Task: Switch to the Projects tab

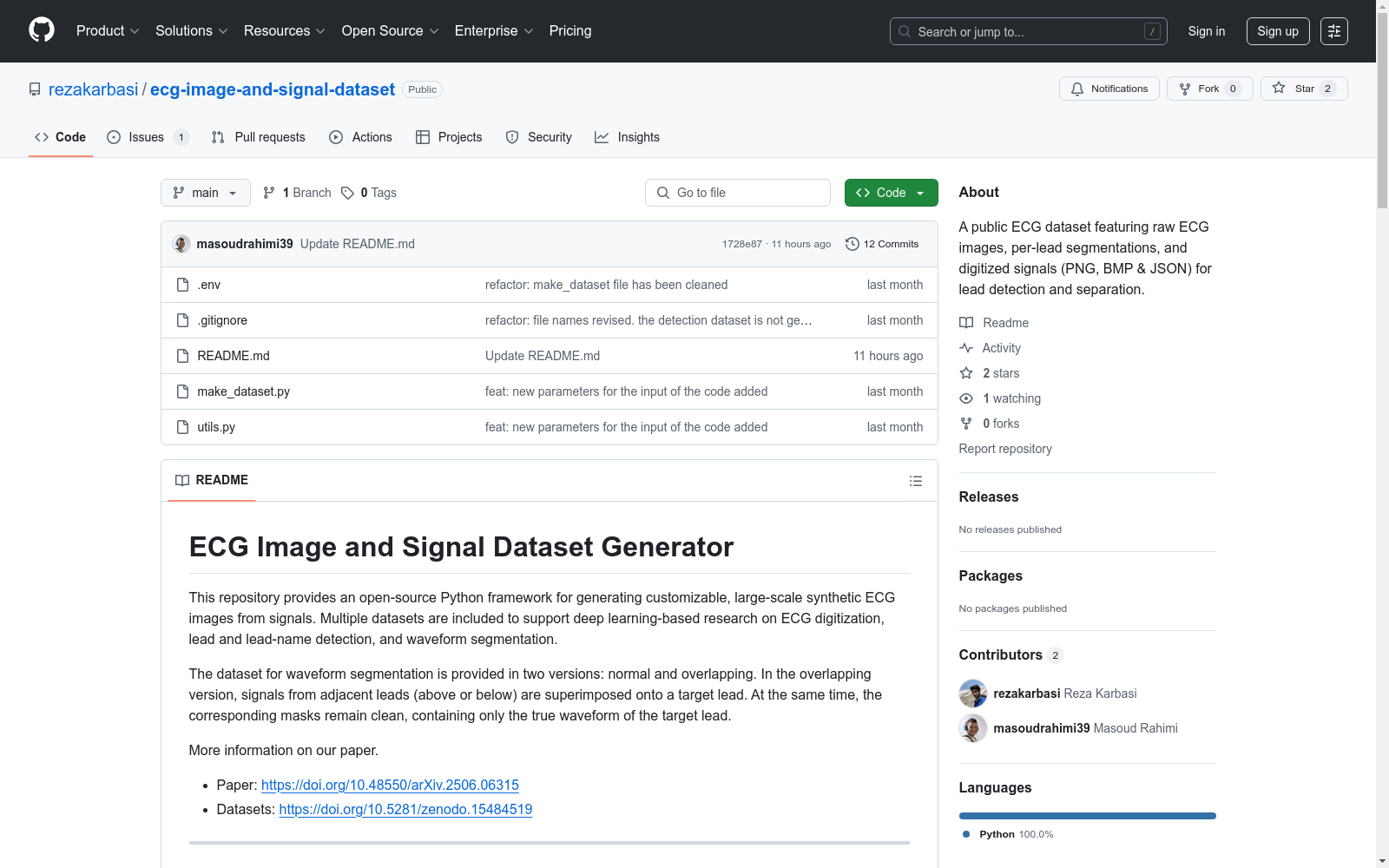Action: (449, 137)
